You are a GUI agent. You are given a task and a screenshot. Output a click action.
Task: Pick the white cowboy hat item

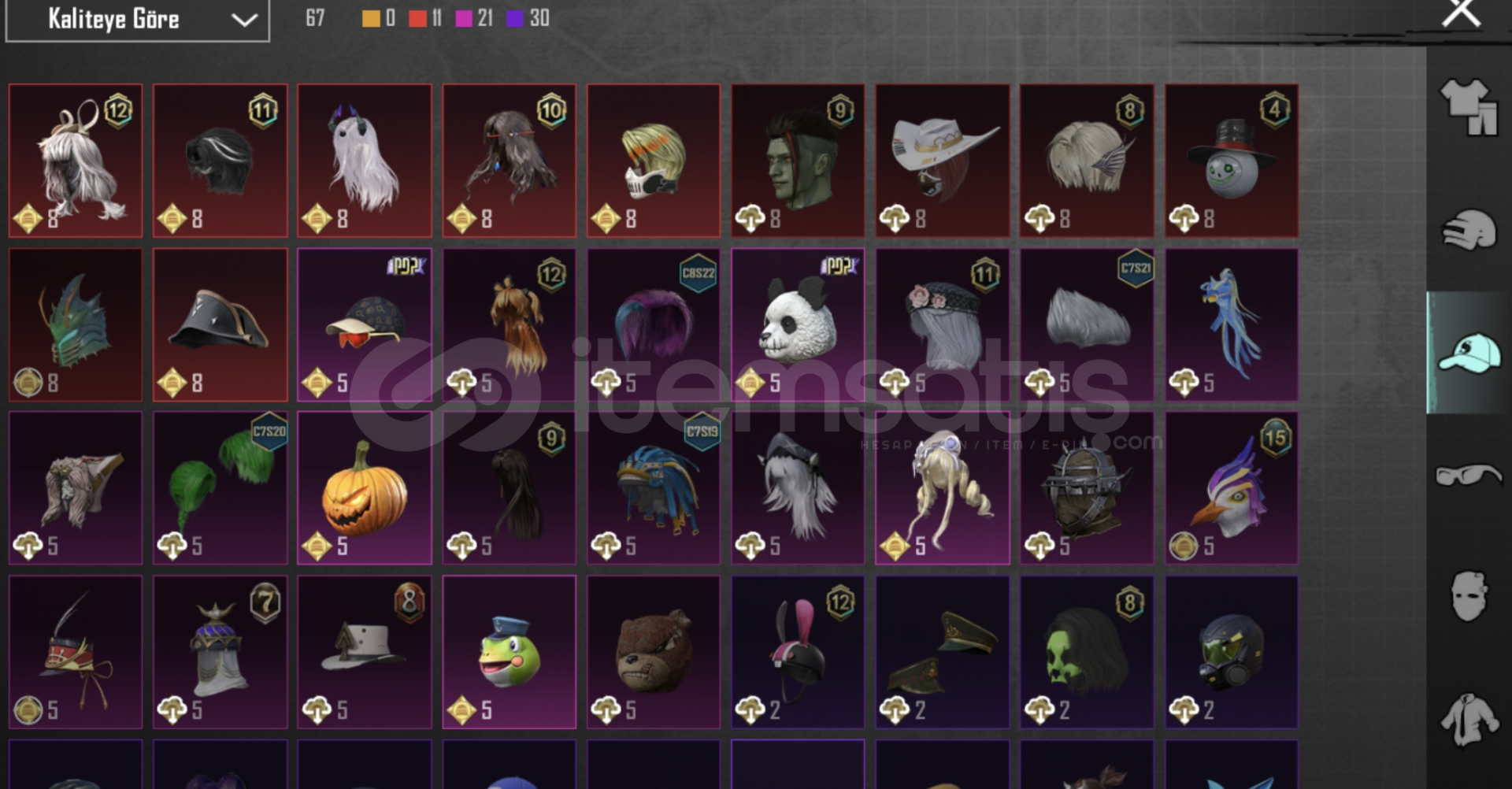coord(943,161)
